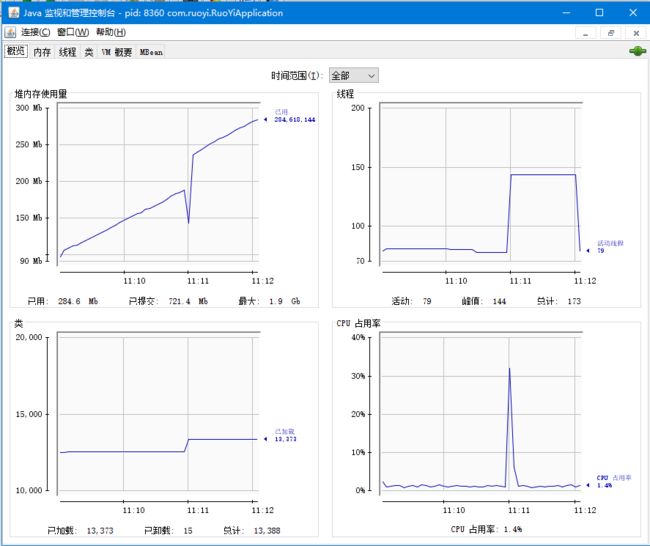Click the green connection status icon
Image resolution: width=650 pixels, height=546 pixels.
(638, 51)
